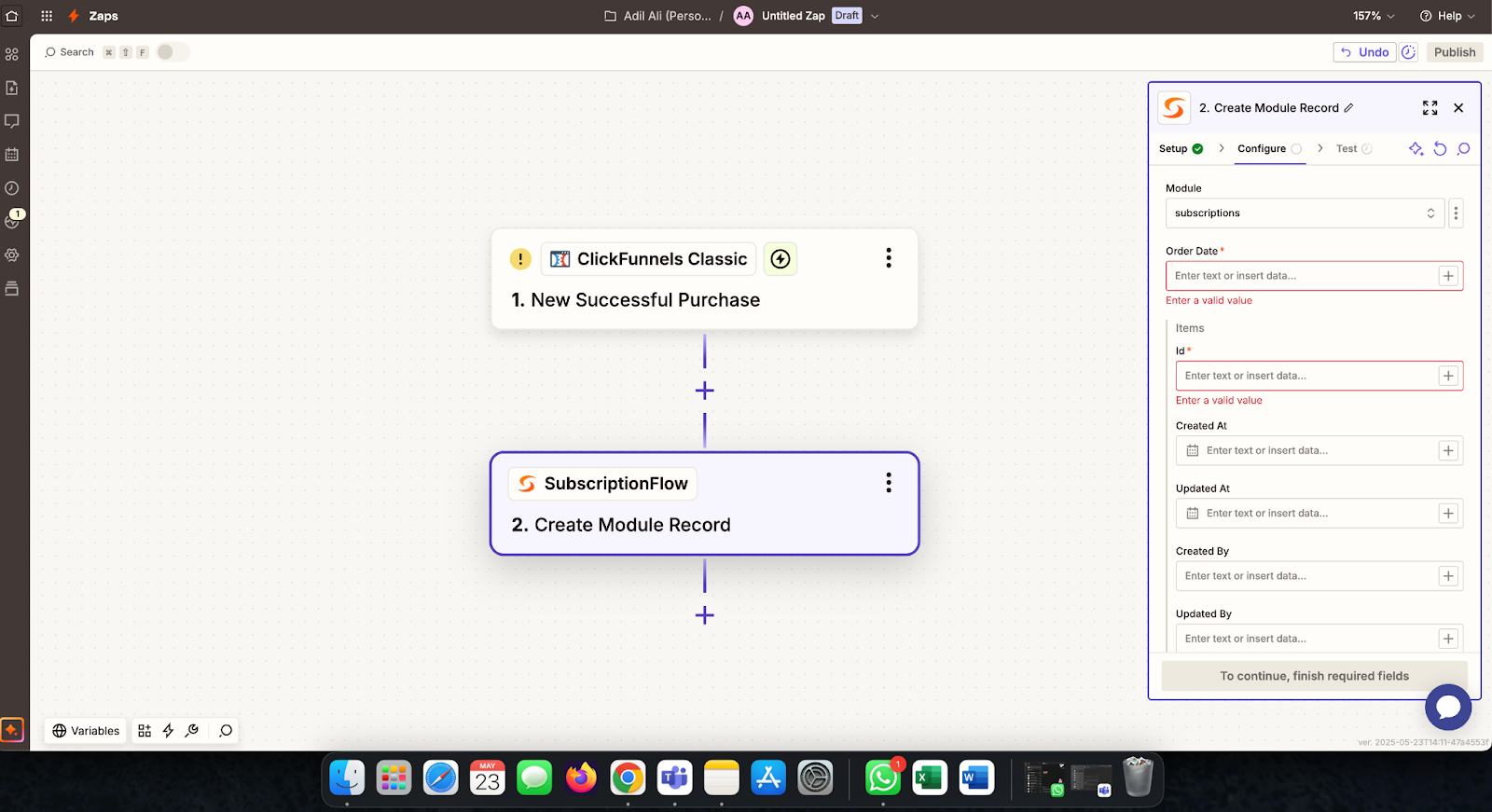Expand the step panel to full screen
1492x812 pixels.
(1430, 108)
